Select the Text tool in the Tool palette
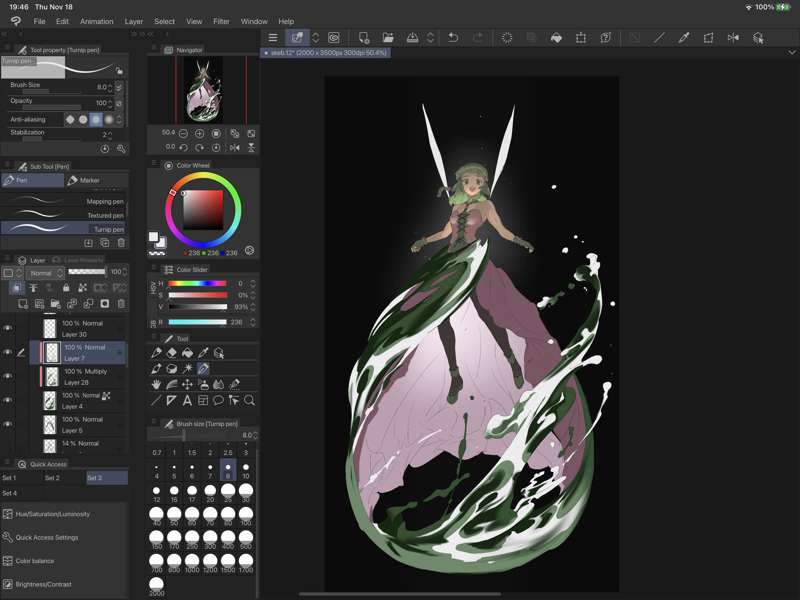 (187, 401)
